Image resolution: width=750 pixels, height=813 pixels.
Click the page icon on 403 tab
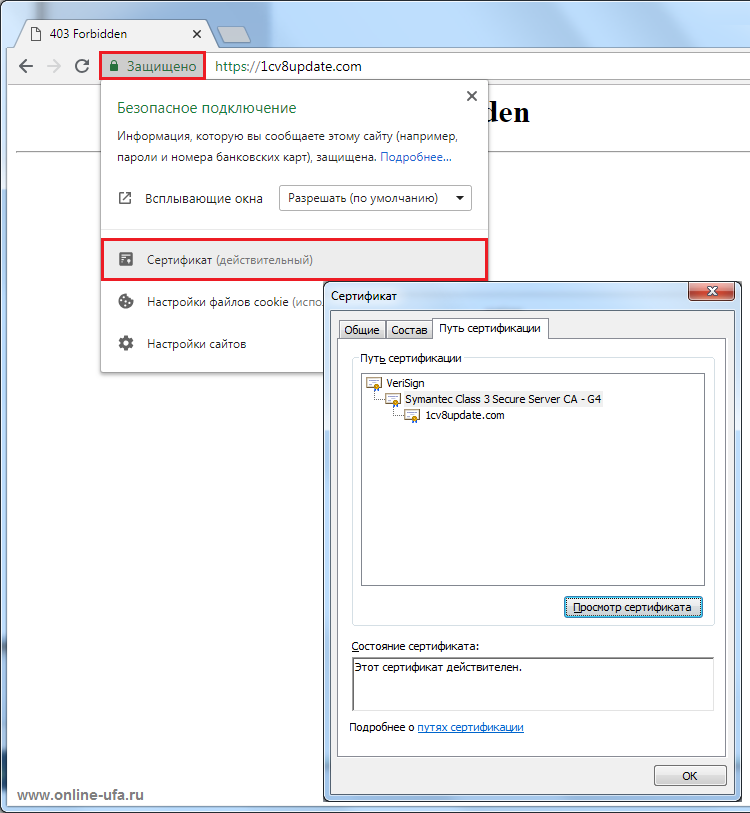pyautogui.click(x=36, y=34)
